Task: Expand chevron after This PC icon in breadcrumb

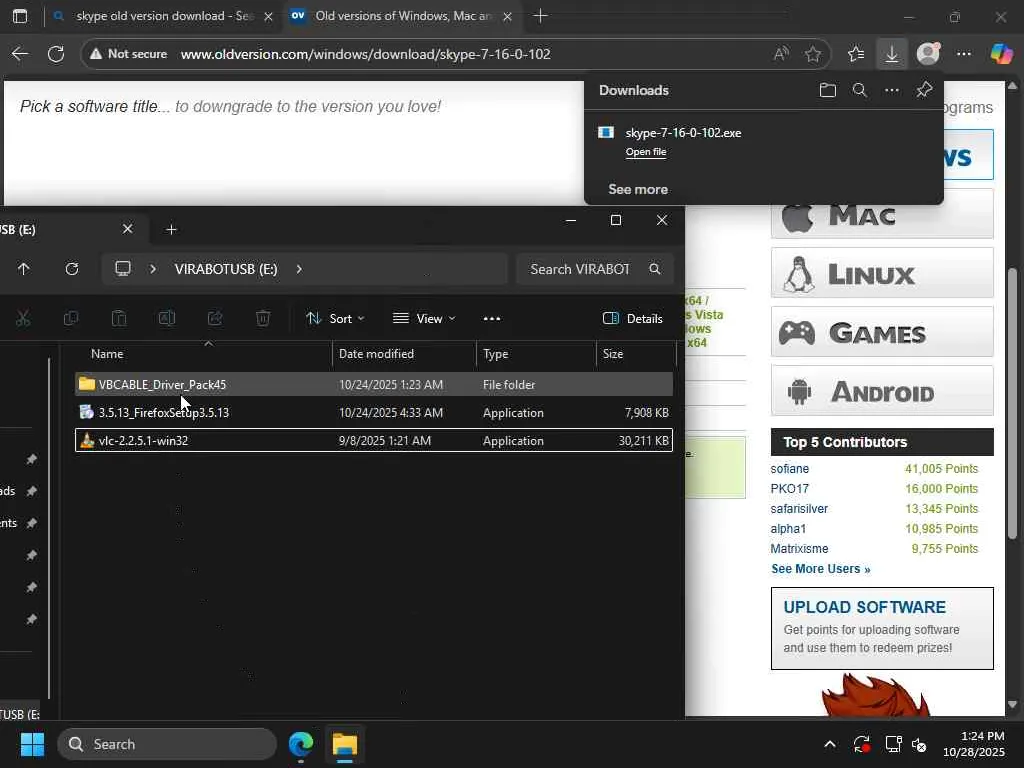Action: pos(153,269)
